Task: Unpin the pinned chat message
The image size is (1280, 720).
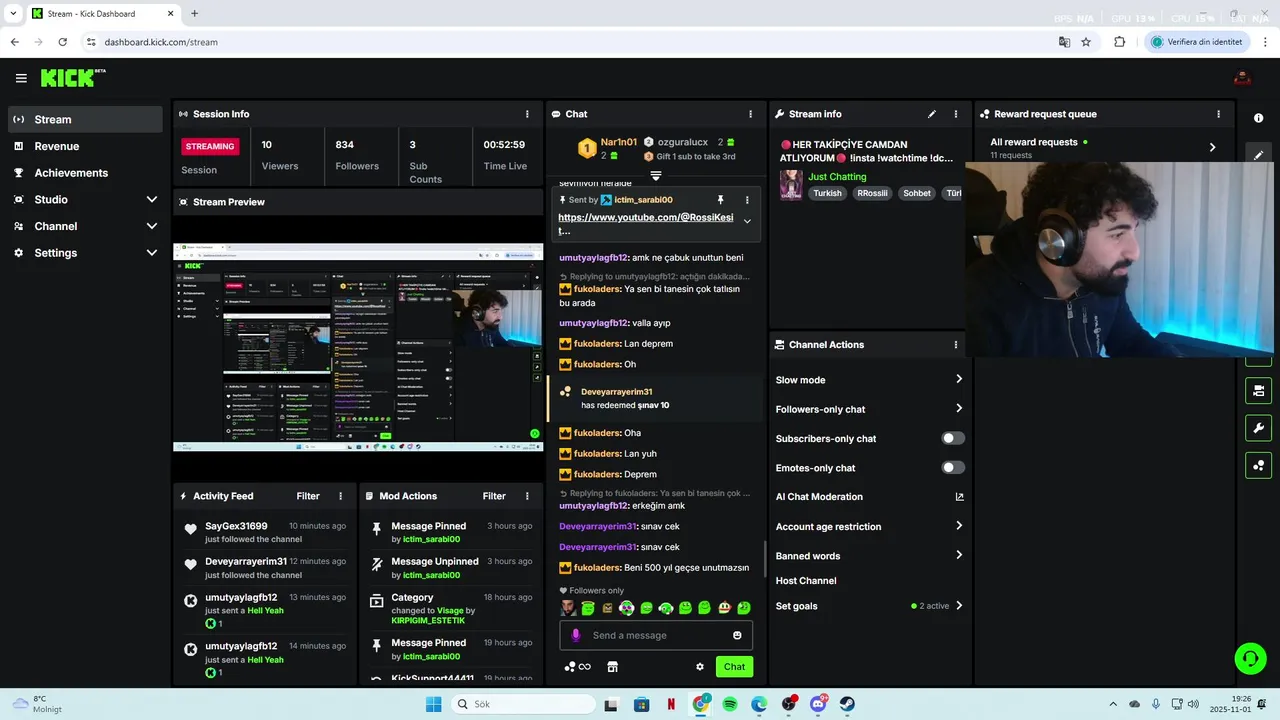Action: click(x=720, y=200)
